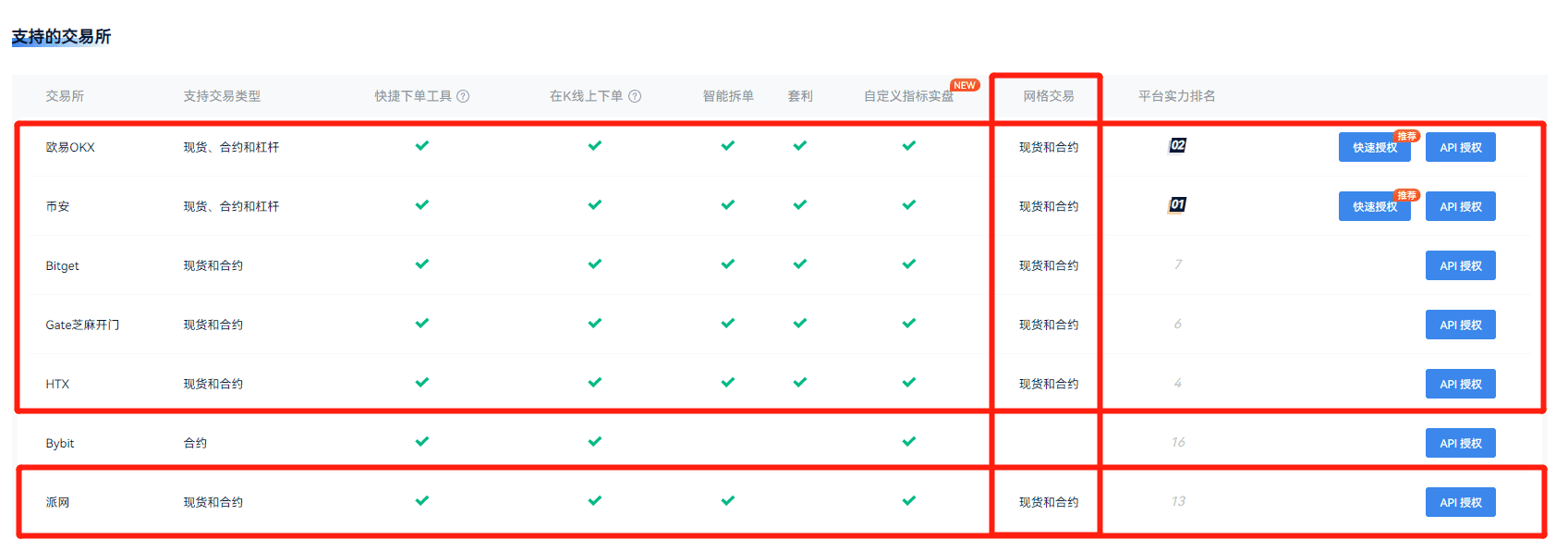Click rank number 13 for 派网
This screenshot has height=552, width=1568.
pos(1178,501)
